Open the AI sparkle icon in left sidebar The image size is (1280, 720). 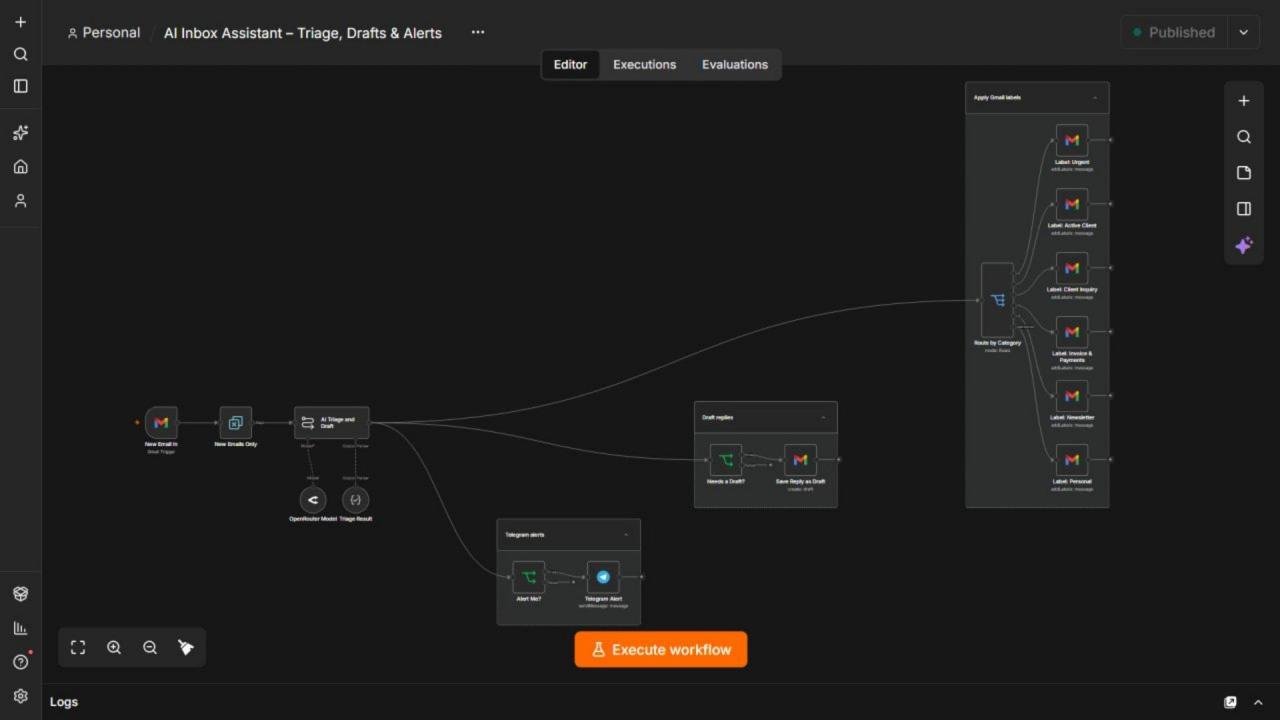[20, 133]
